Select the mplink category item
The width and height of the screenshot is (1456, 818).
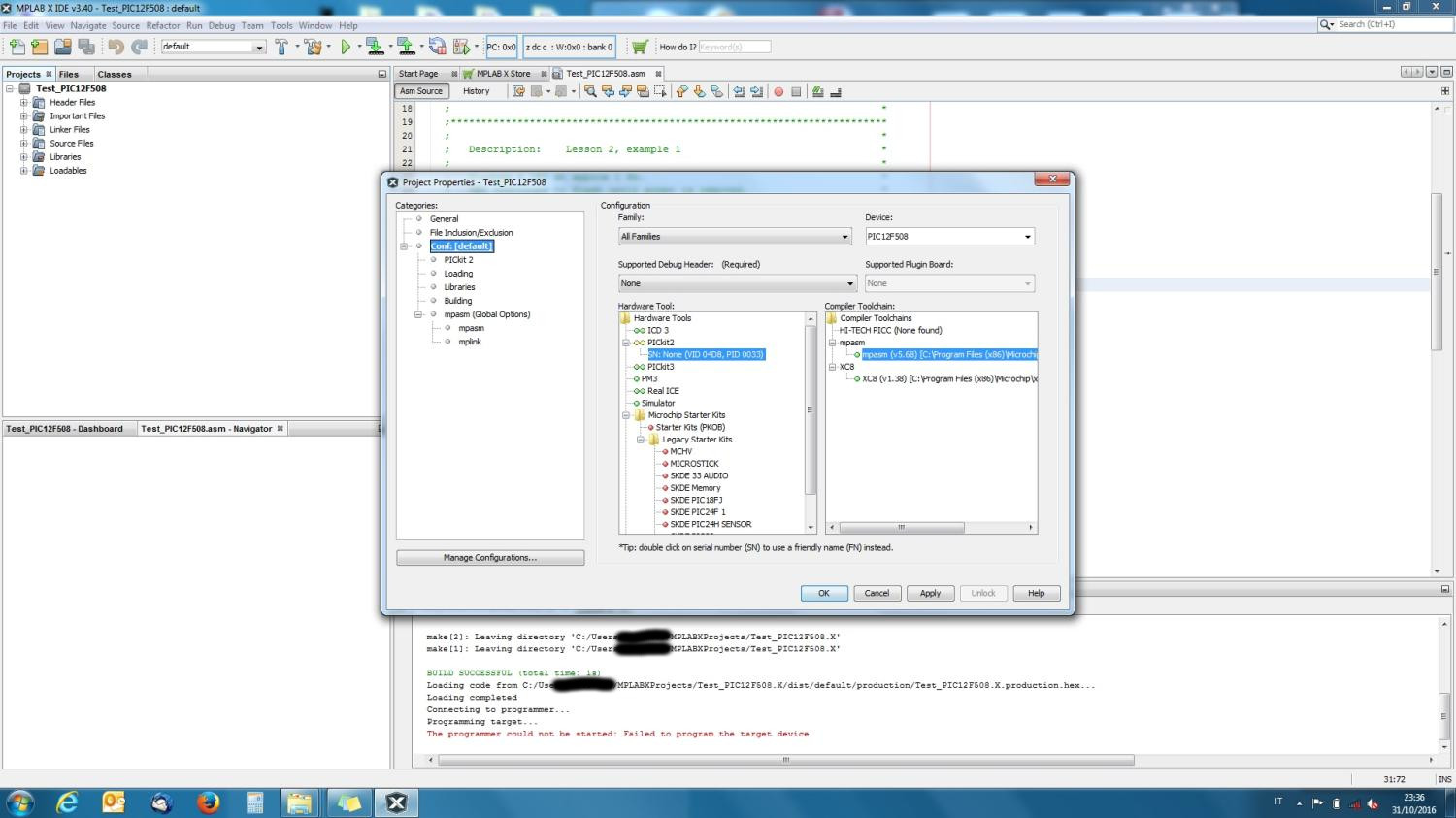[470, 342]
